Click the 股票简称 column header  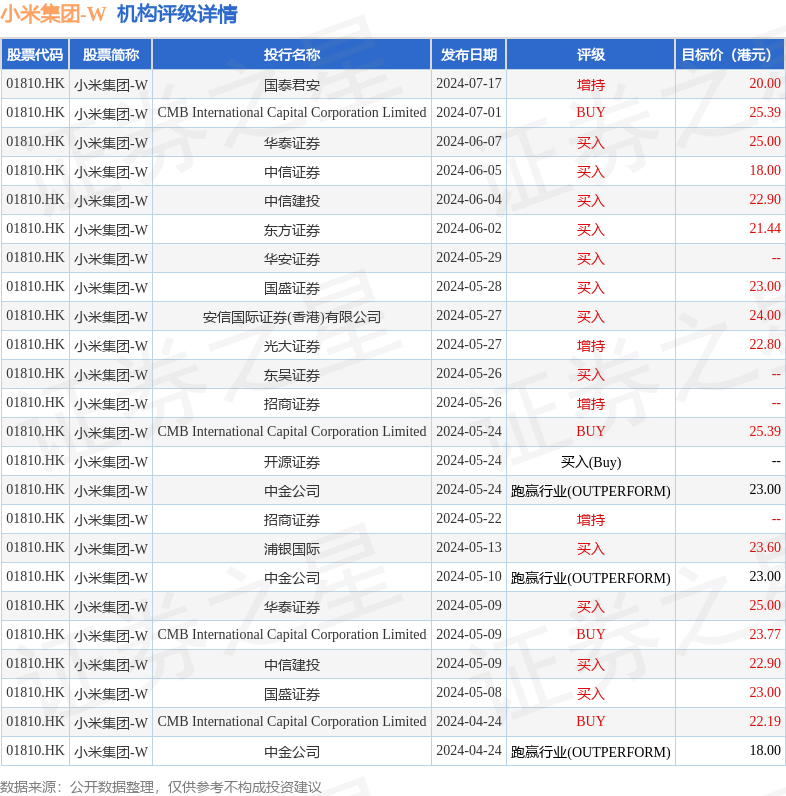point(111,54)
